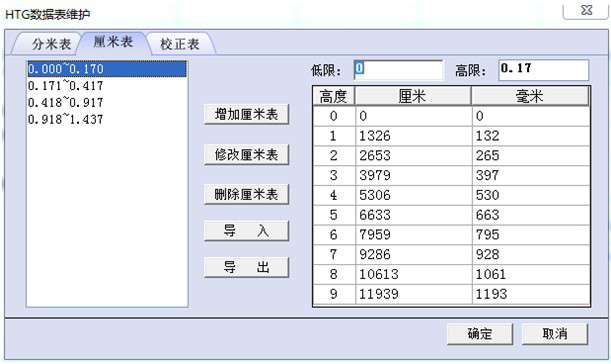Select the 毫米 cell 265
The image size is (611, 364).
click(531, 156)
